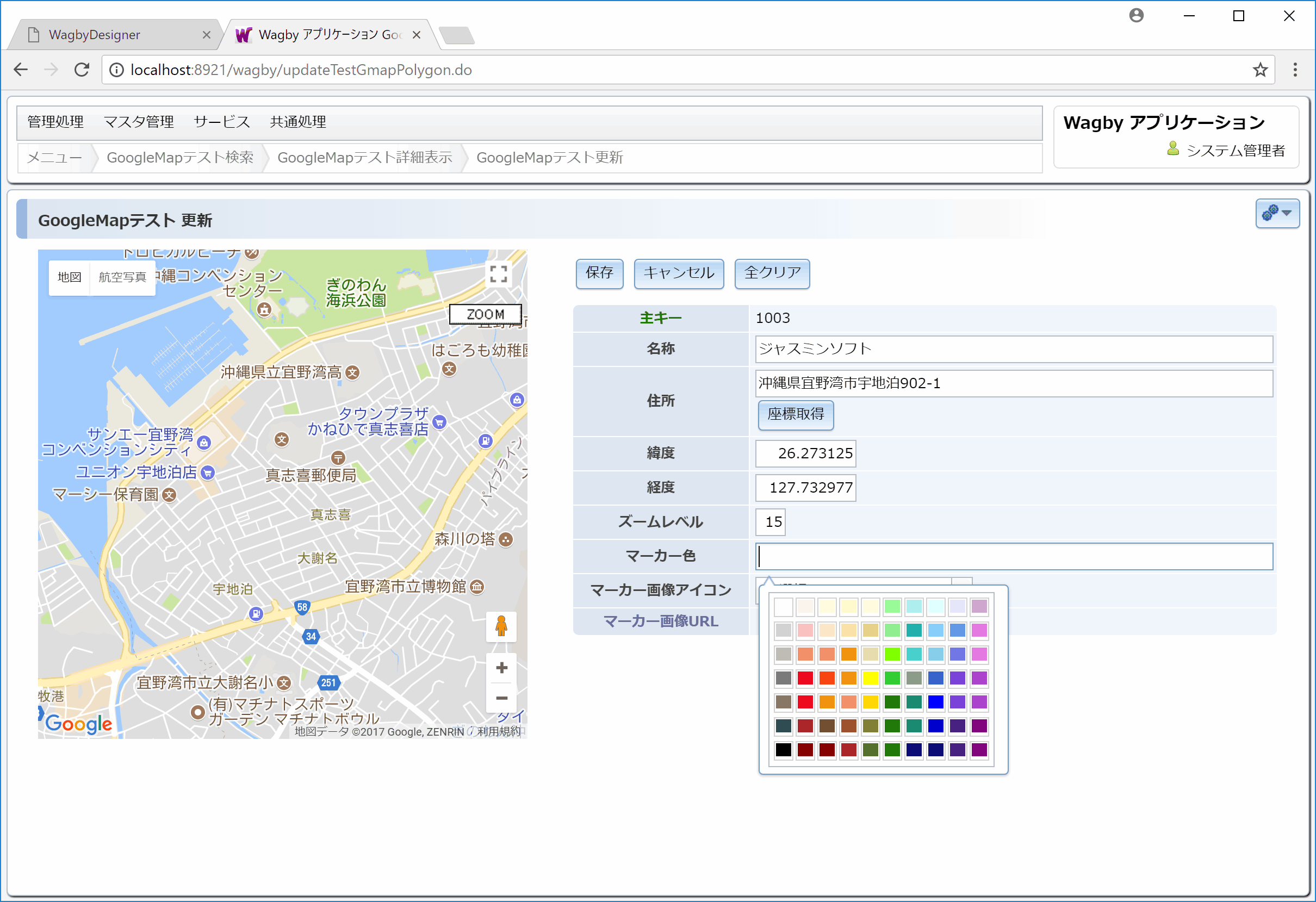Screen dimensions: 1316x902
Task: Pick the lime chartreuse swatch
Action: [x=892, y=654]
